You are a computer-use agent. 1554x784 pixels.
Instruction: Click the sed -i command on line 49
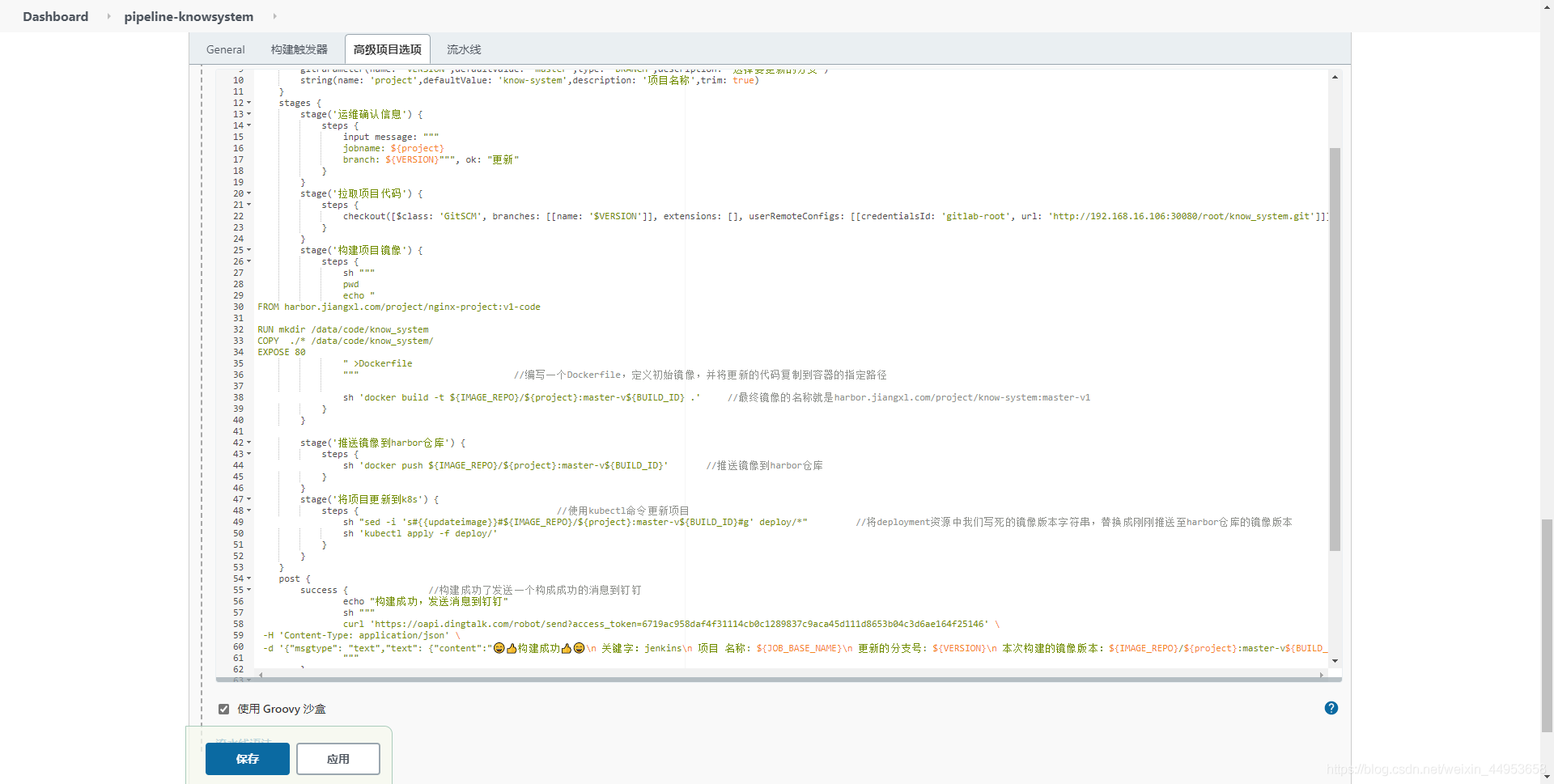point(575,522)
